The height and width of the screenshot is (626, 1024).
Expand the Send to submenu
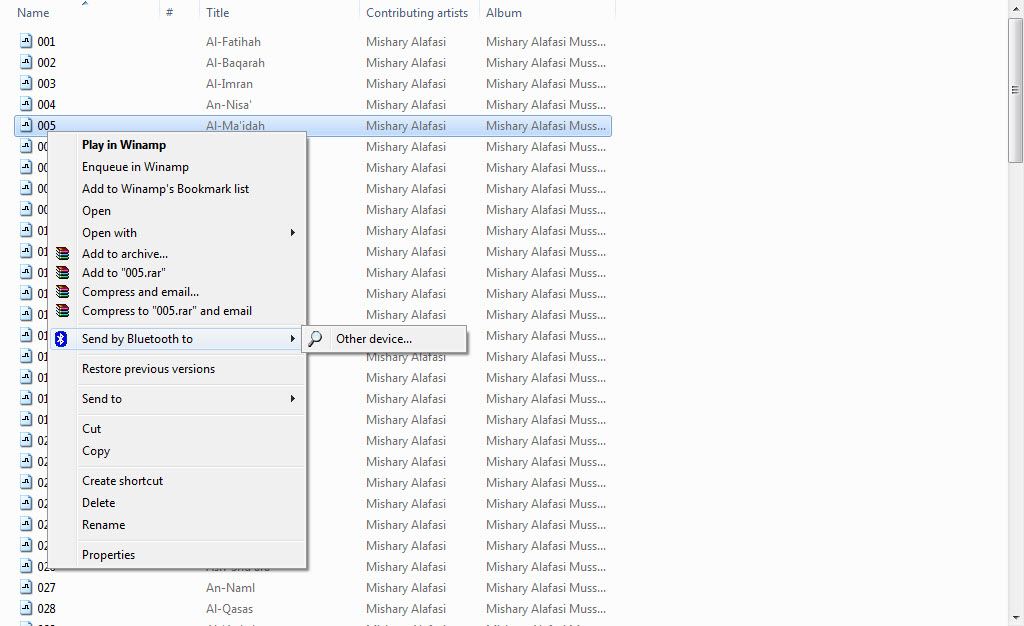(x=177, y=398)
